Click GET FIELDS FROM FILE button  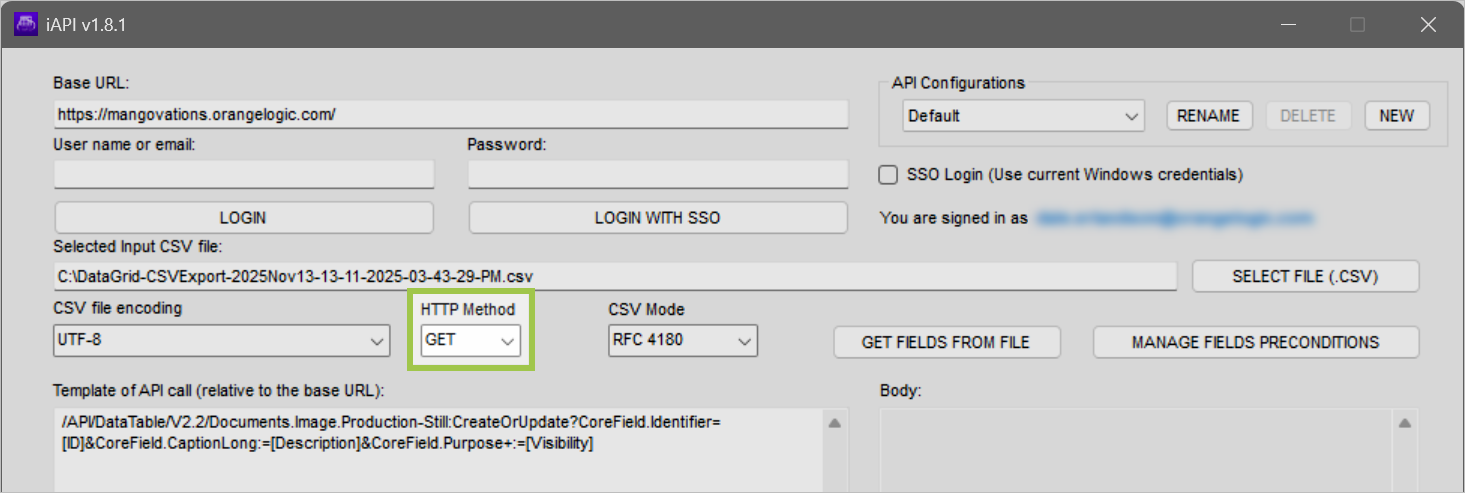tap(946, 342)
